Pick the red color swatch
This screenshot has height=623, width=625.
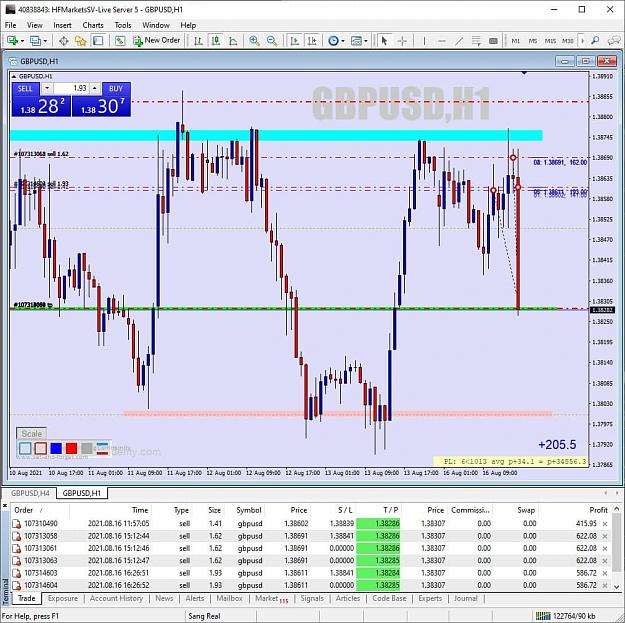tap(71, 448)
